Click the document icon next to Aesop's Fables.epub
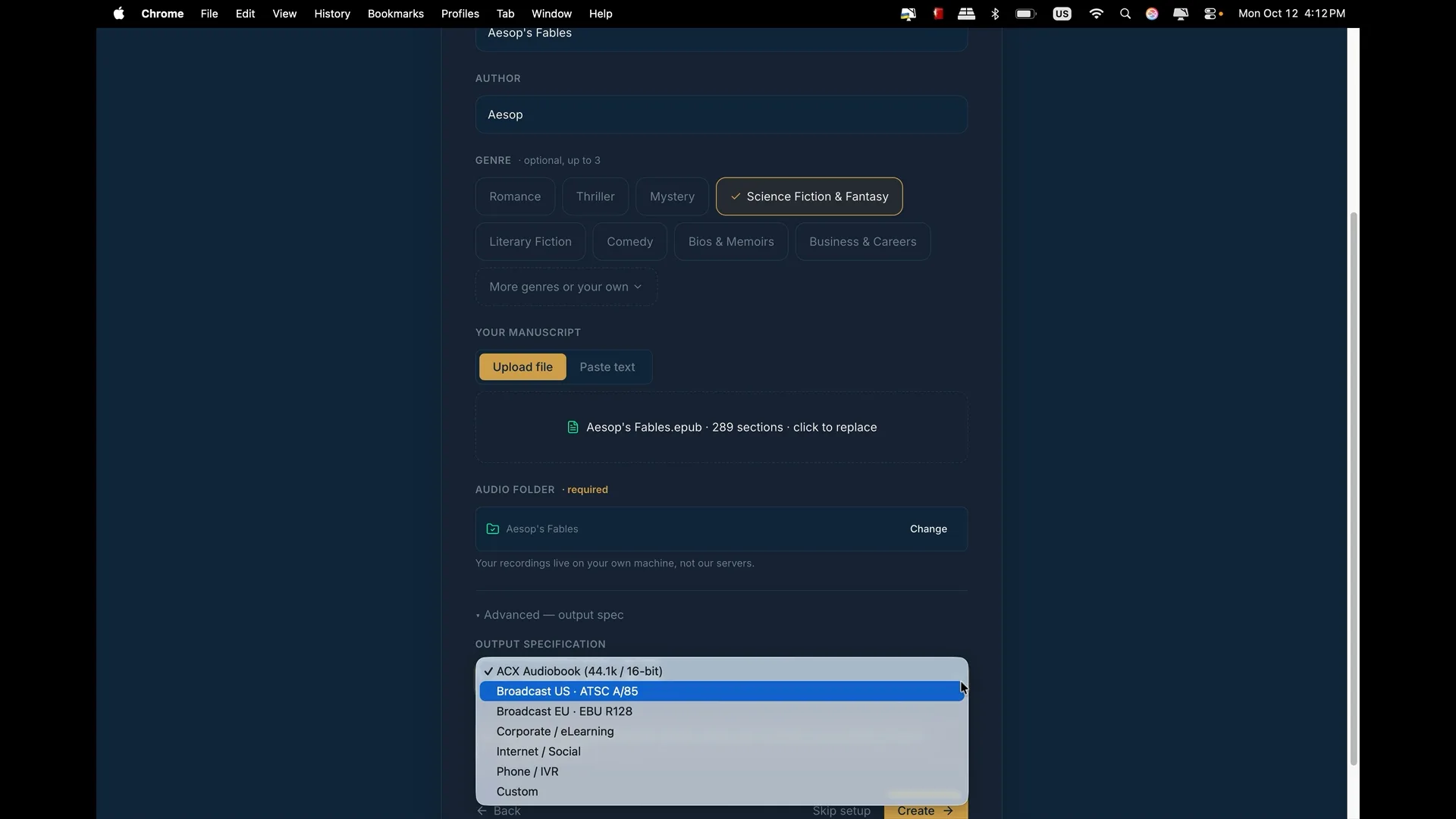 [573, 428]
